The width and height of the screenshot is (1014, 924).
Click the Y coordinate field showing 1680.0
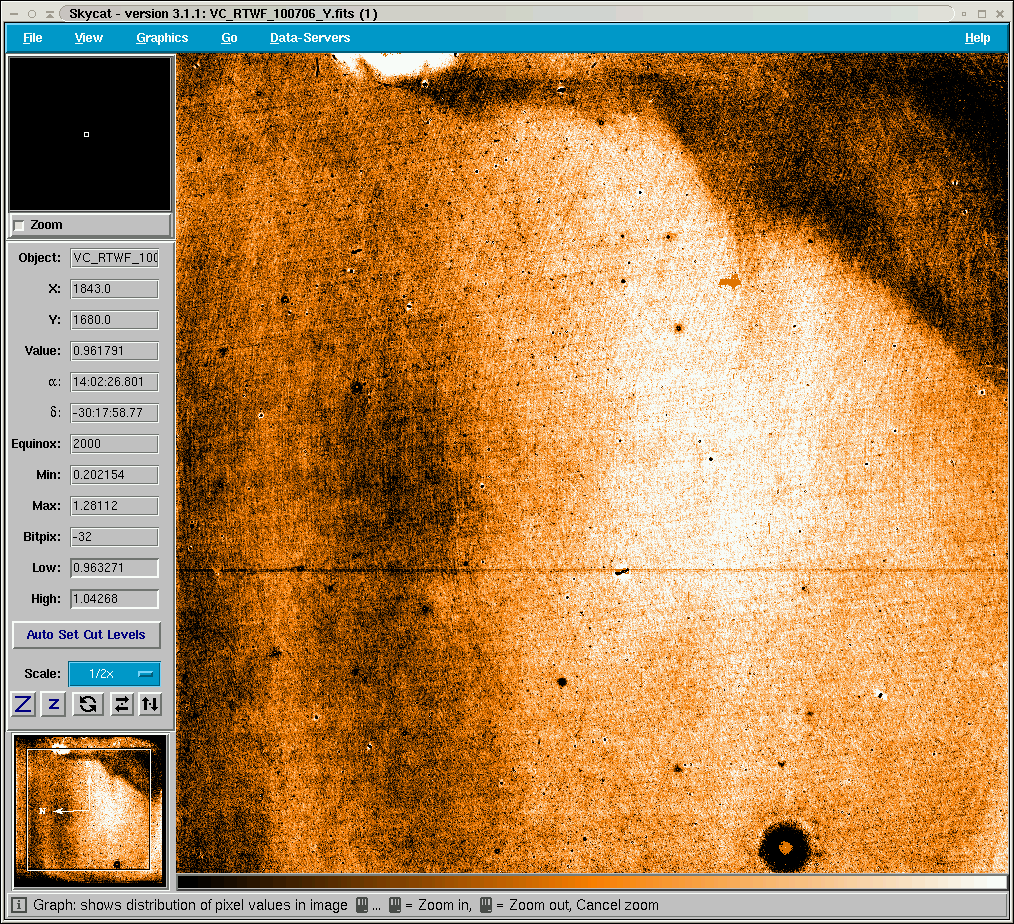(x=114, y=320)
